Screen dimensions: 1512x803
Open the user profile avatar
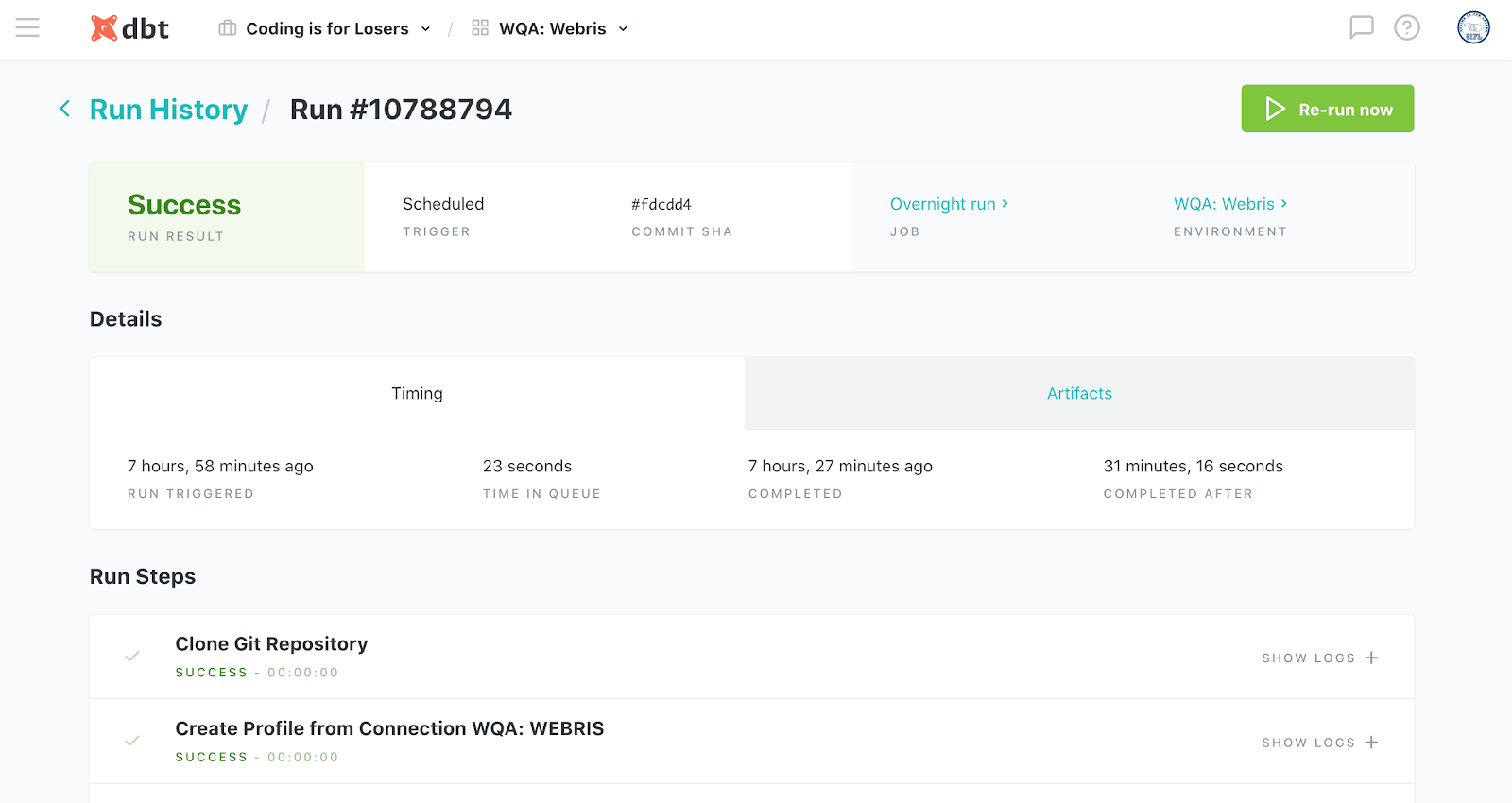(x=1473, y=27)
